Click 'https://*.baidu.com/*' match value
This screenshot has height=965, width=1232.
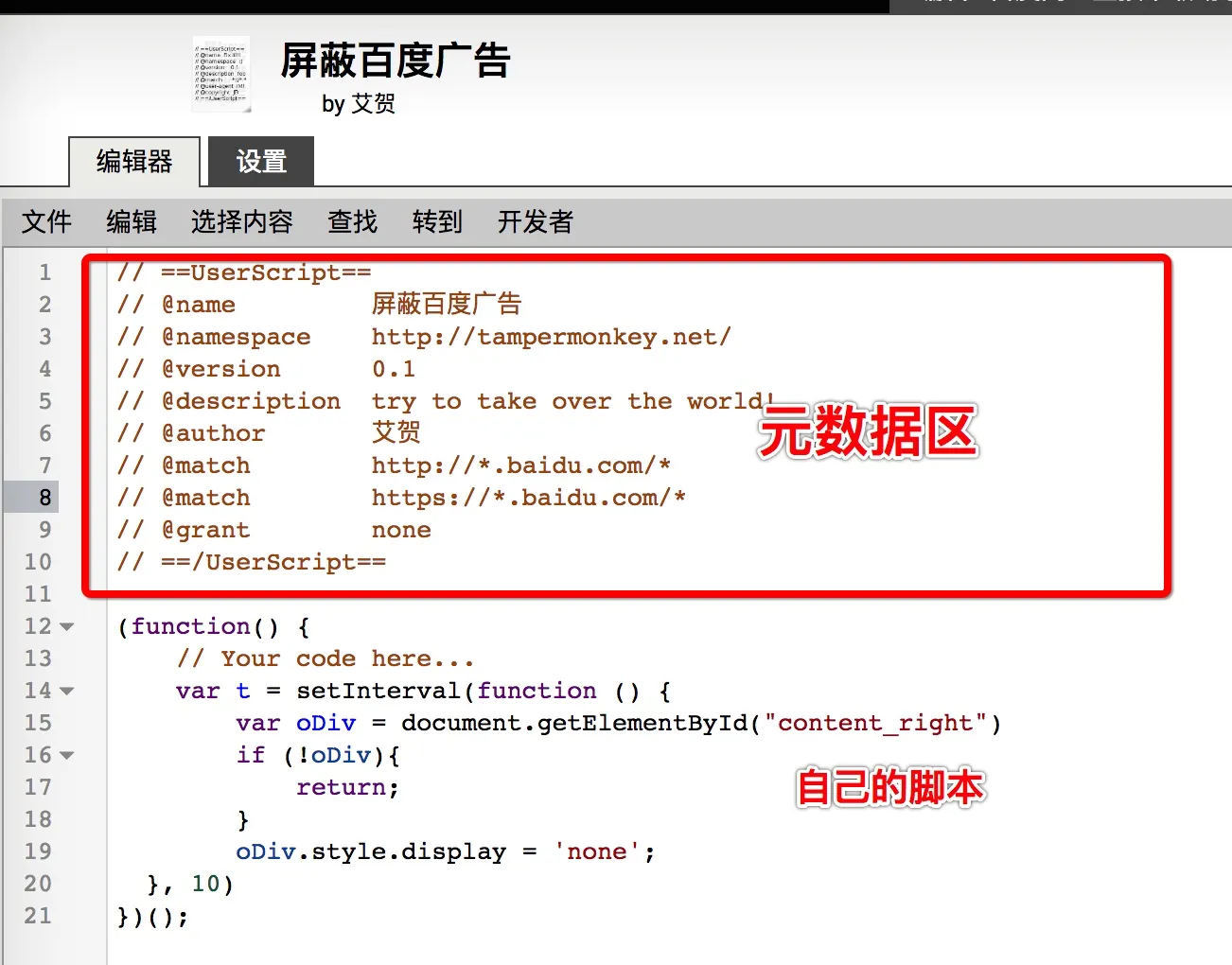(x=529, y=498)
